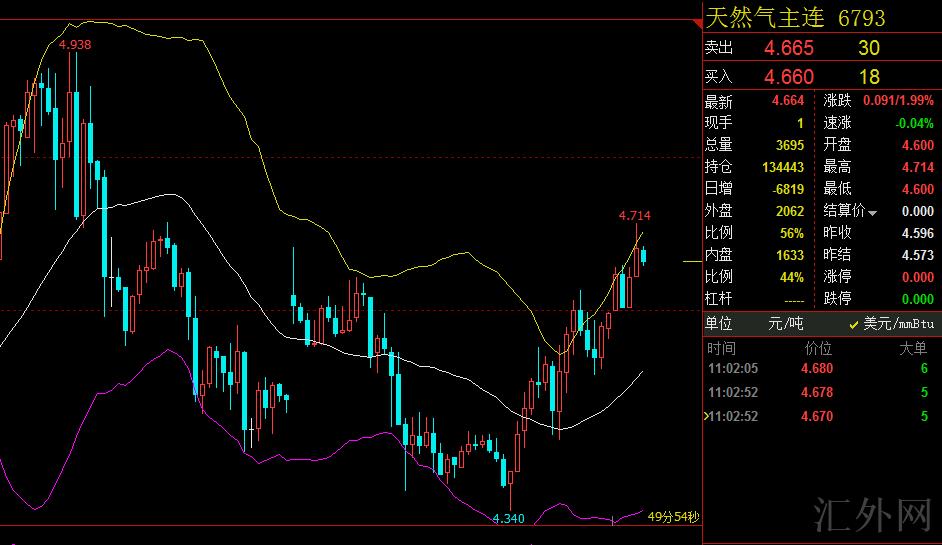Click the arrow marker beside last trade row

point(709,416)
